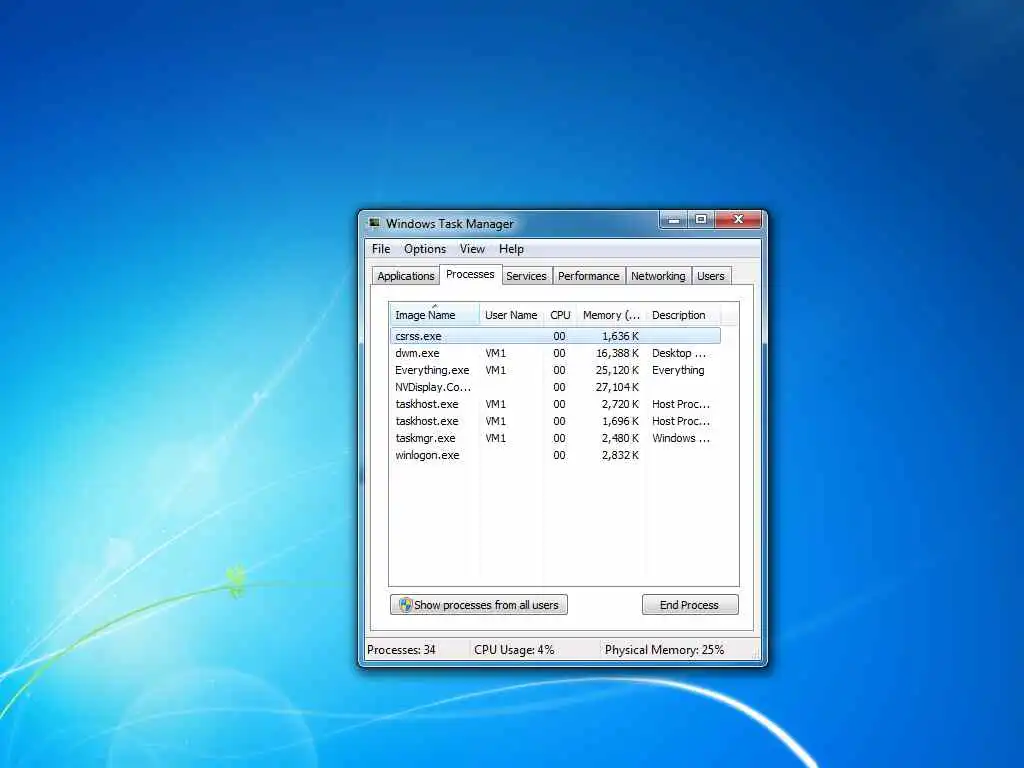
Task: Open the File menu
Action: pyautogui.click(x=381, y=249)
